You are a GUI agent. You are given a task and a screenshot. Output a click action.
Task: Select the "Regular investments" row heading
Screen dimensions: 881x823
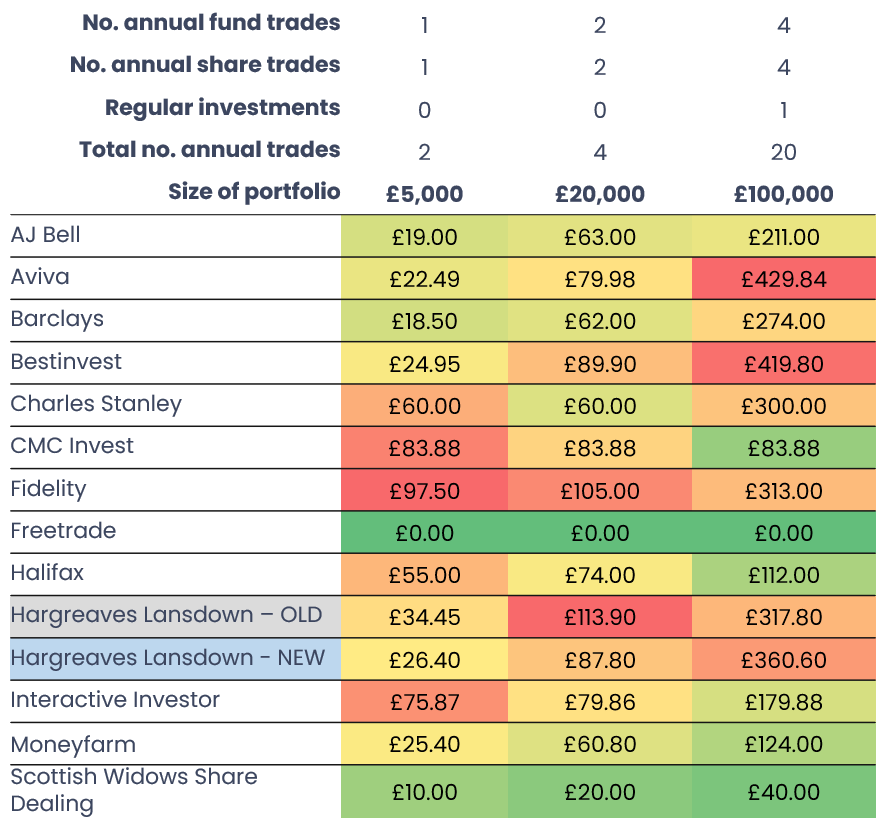click(222, 108)
